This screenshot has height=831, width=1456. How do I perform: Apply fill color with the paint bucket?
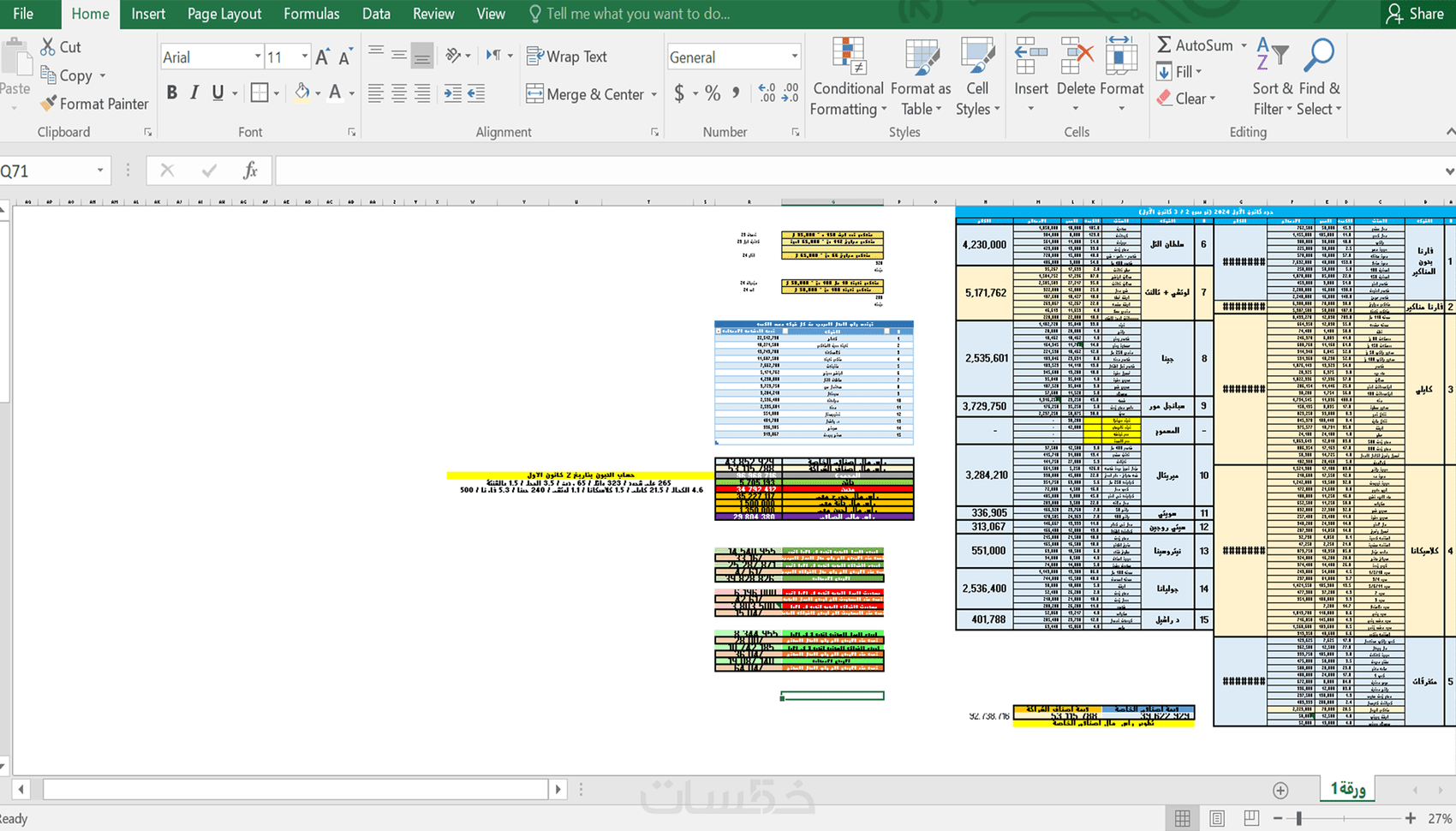(301, 93)
